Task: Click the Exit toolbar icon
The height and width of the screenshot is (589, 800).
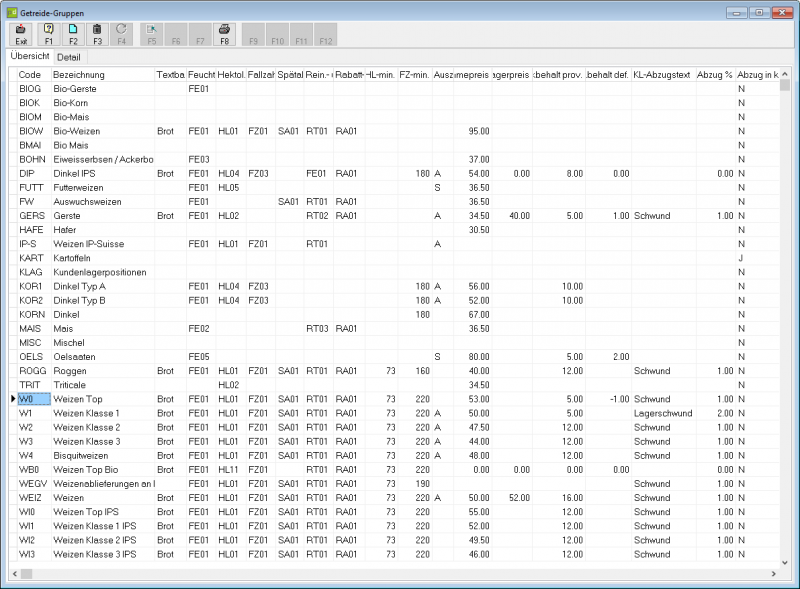Action: click(x=21, y=35)
